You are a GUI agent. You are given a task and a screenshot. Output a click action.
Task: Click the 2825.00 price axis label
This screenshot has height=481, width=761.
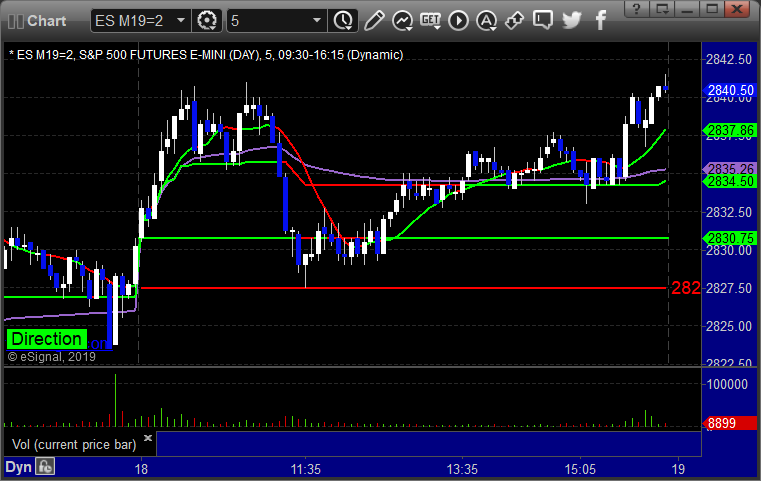click(x=729, y=326)
